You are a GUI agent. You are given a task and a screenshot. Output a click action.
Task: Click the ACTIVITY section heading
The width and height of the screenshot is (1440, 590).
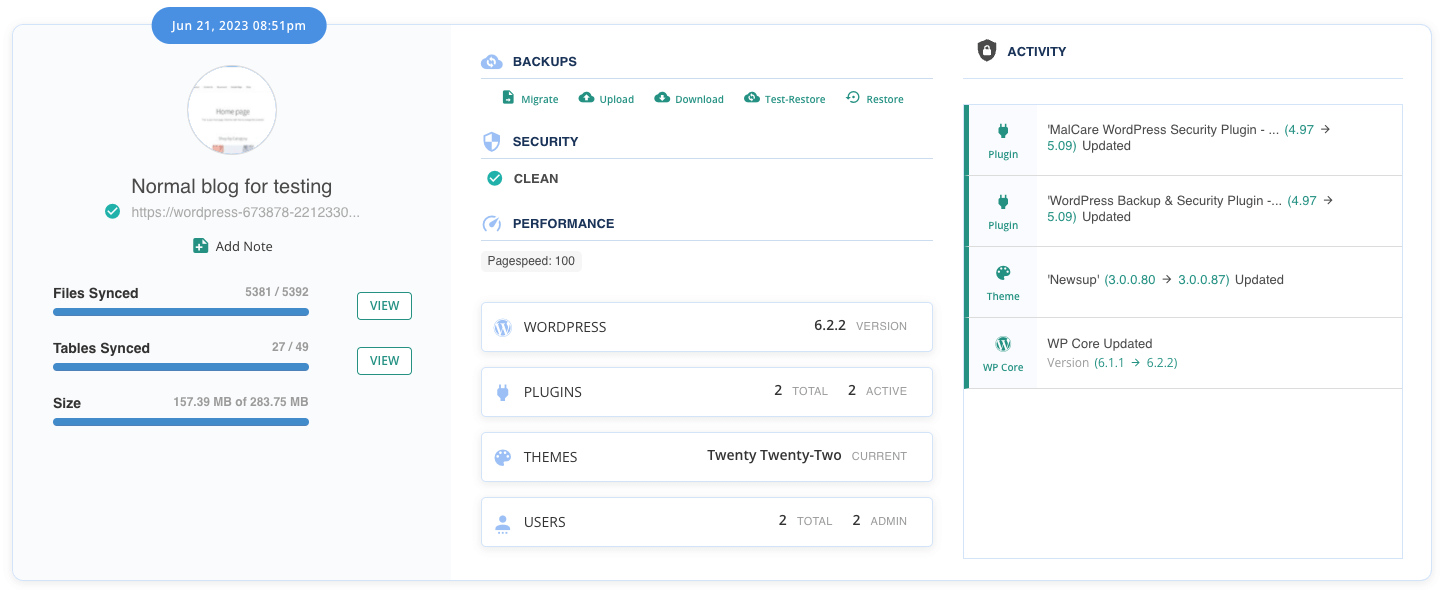[x=1037, y=51]
